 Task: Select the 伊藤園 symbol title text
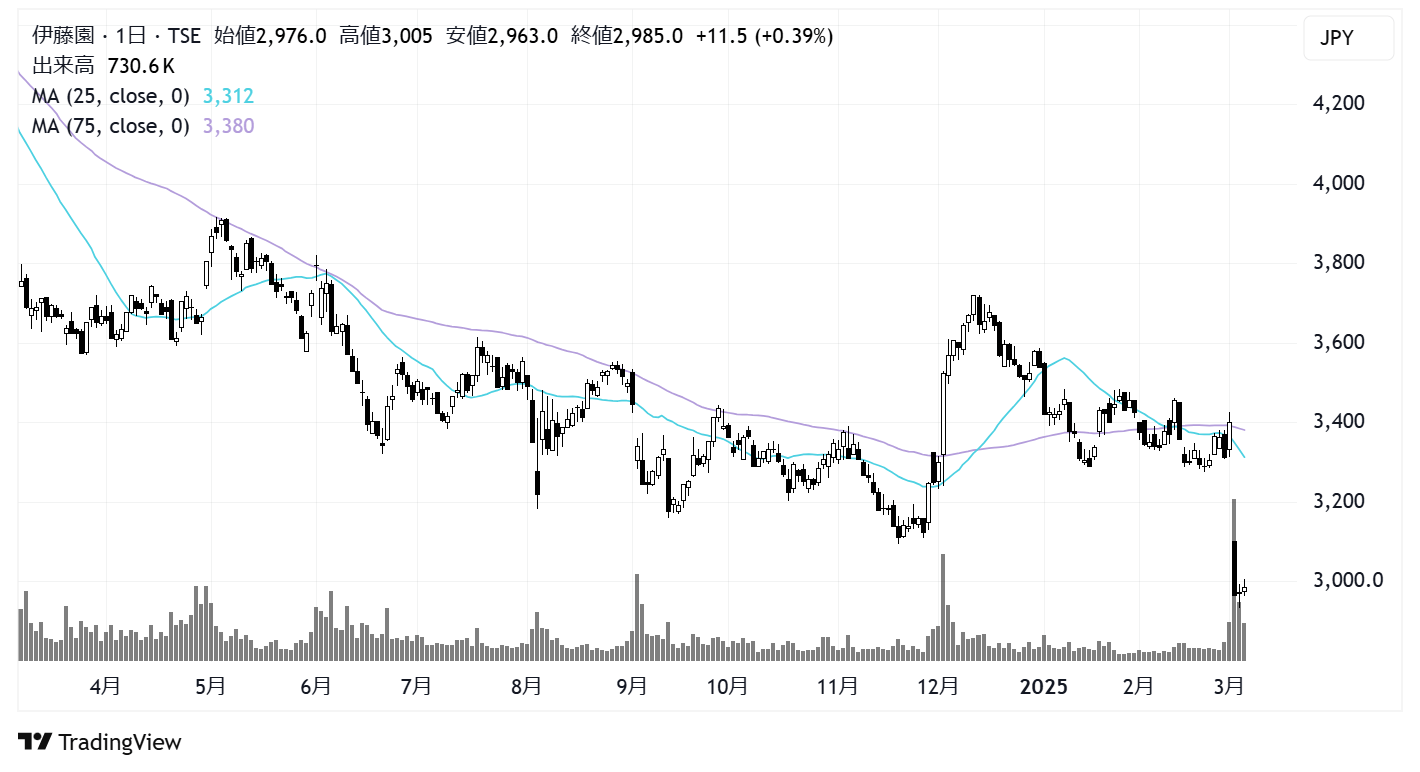pos(63,36)
